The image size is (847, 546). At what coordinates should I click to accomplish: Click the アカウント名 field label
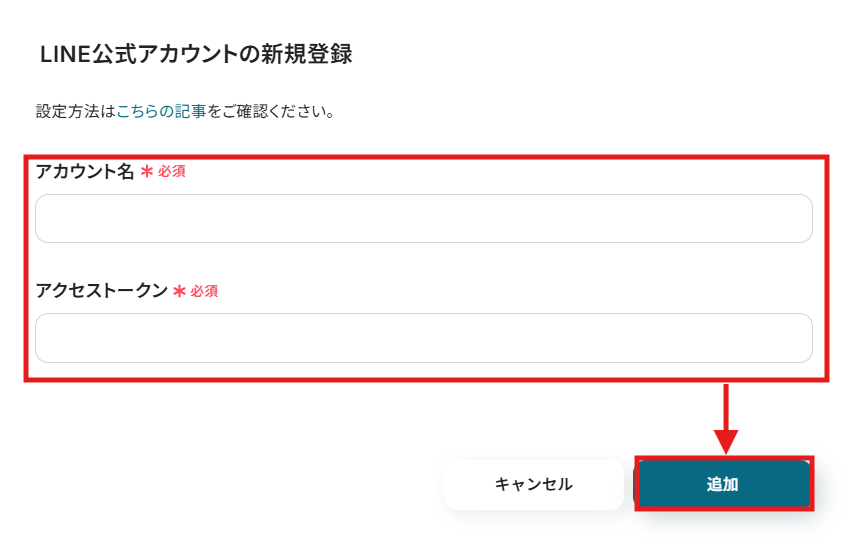85,171
